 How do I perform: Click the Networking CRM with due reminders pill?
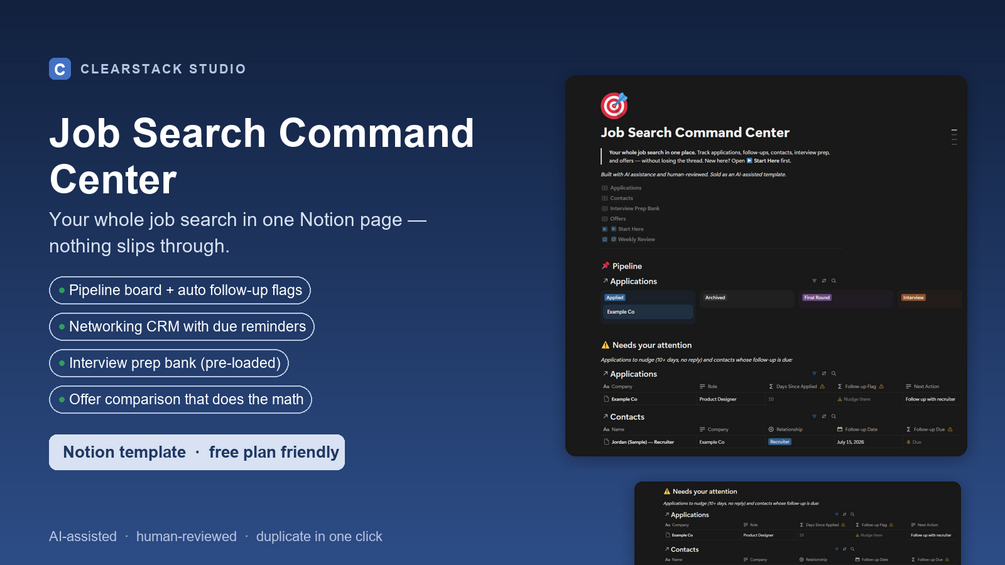(182, 327)
